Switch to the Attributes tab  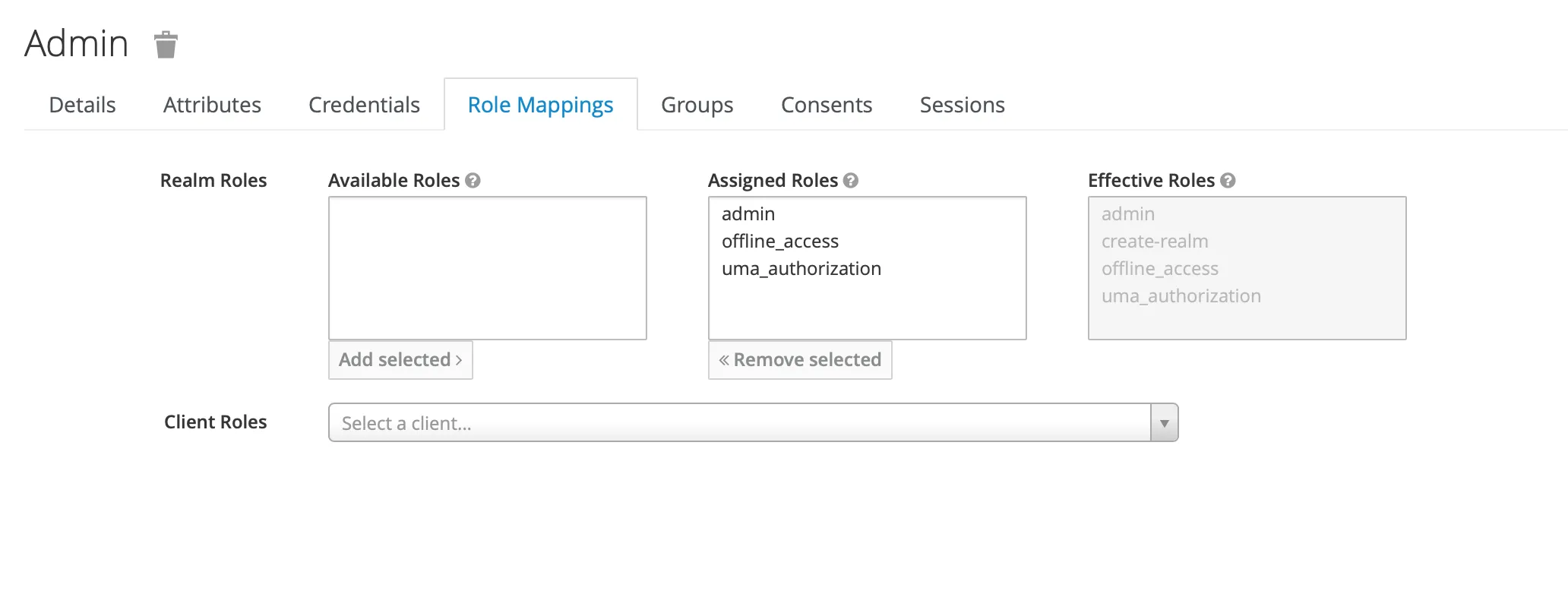[x=212, y=105]
